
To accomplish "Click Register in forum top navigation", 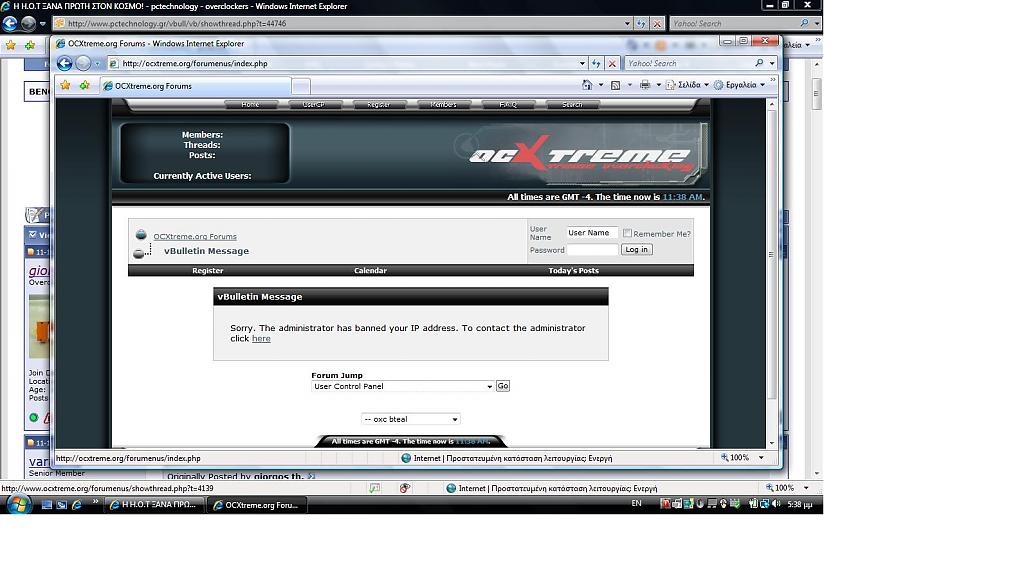I will coord(379,104).
